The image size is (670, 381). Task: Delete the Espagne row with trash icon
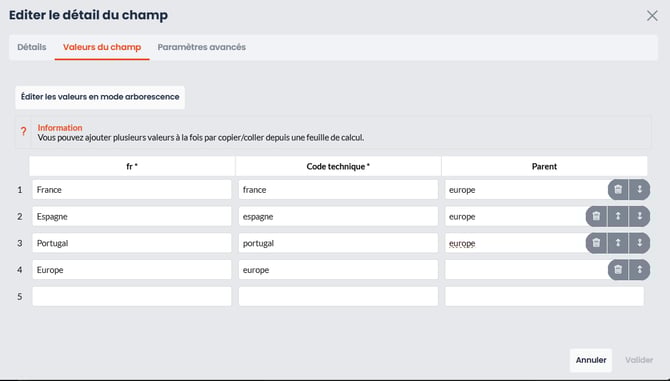[x=596, y=216]
